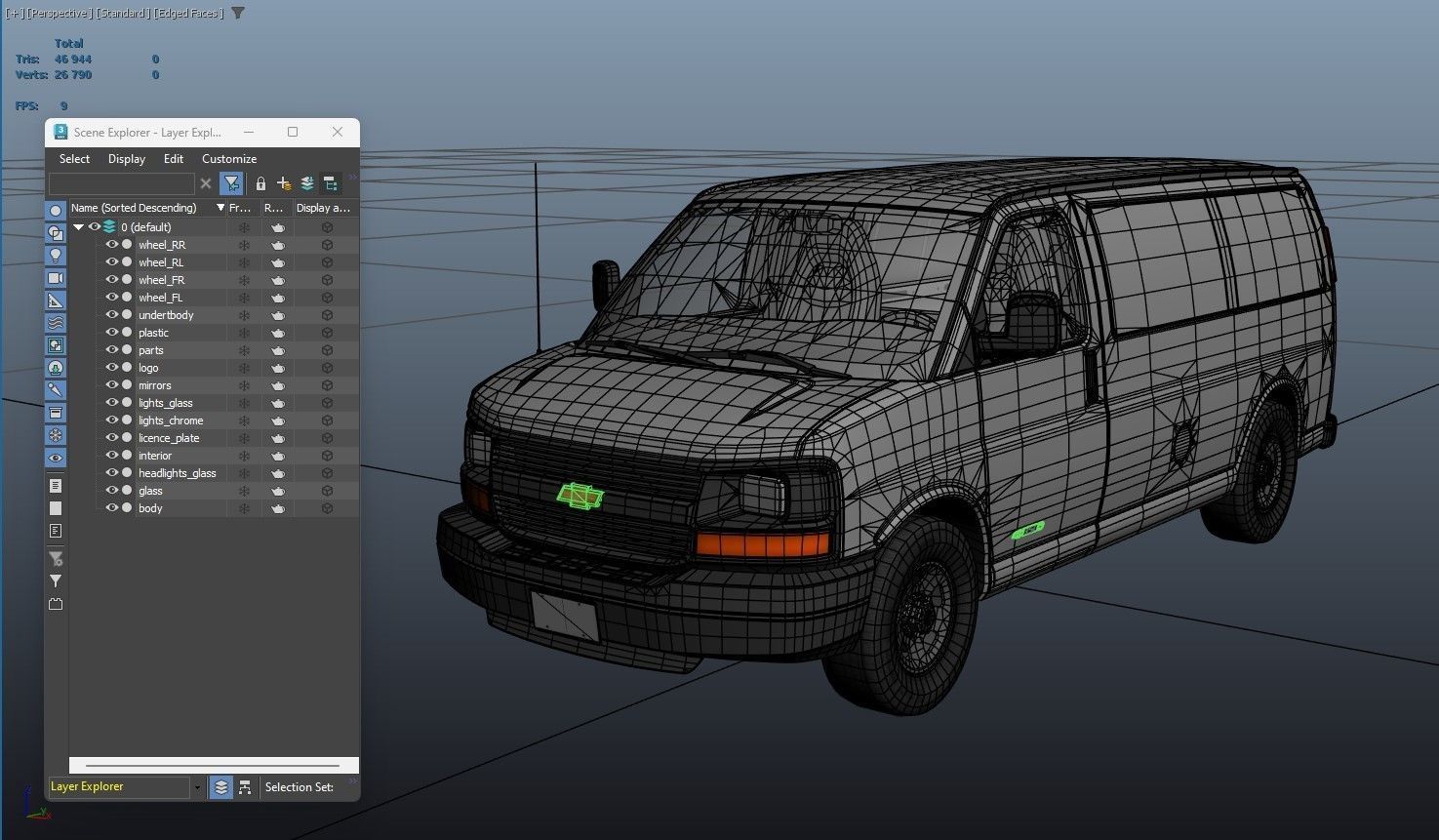
Task: Click Display None sidebar icon
Action: coord(56,508)
